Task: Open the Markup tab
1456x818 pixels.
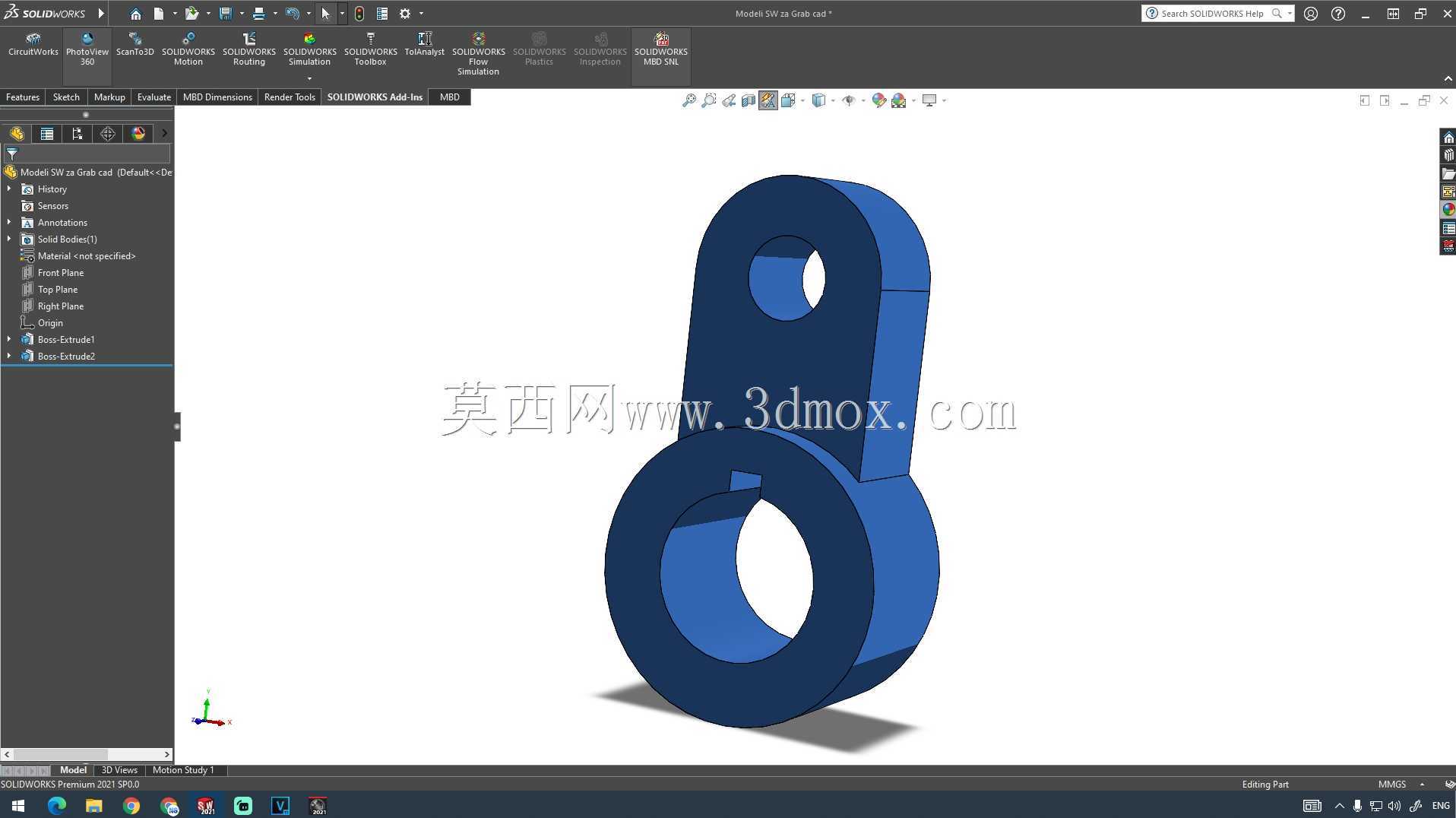Action: coord(109,97)
